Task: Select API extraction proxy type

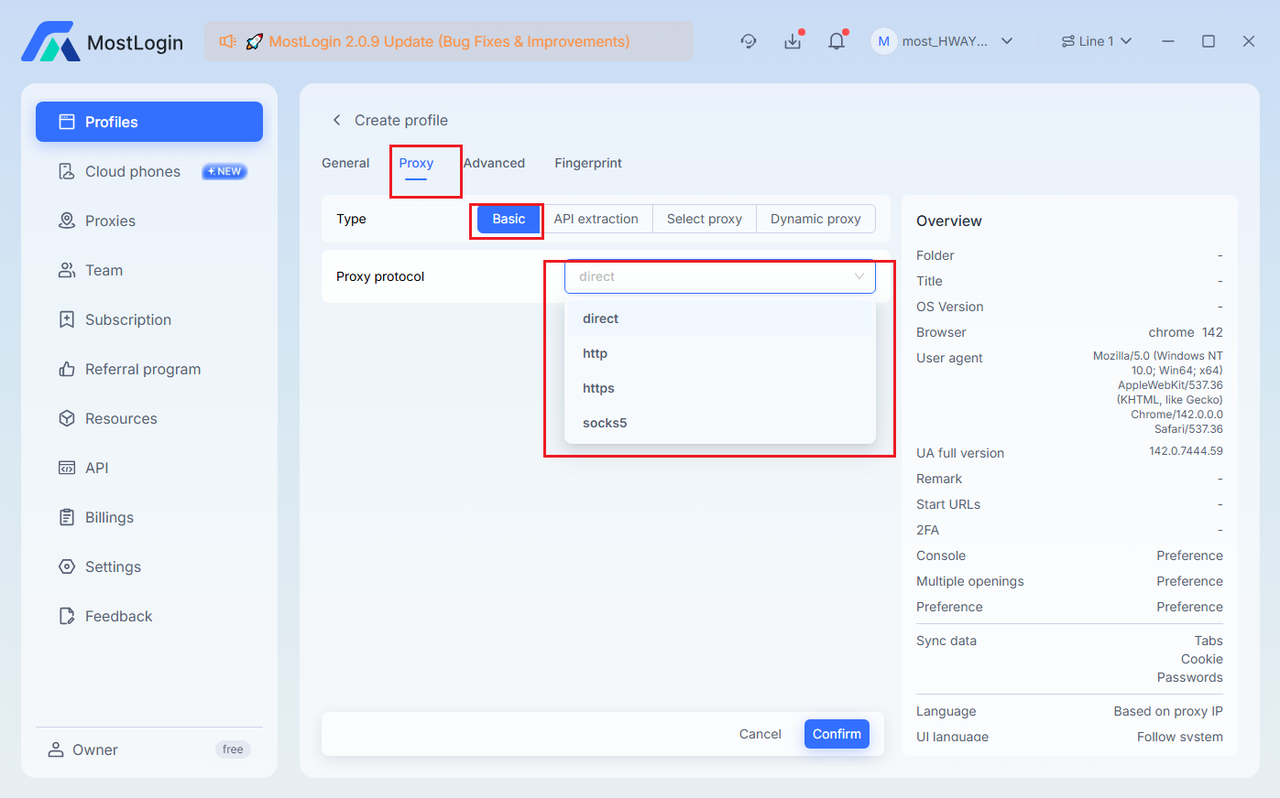Action: pos(596,219)
